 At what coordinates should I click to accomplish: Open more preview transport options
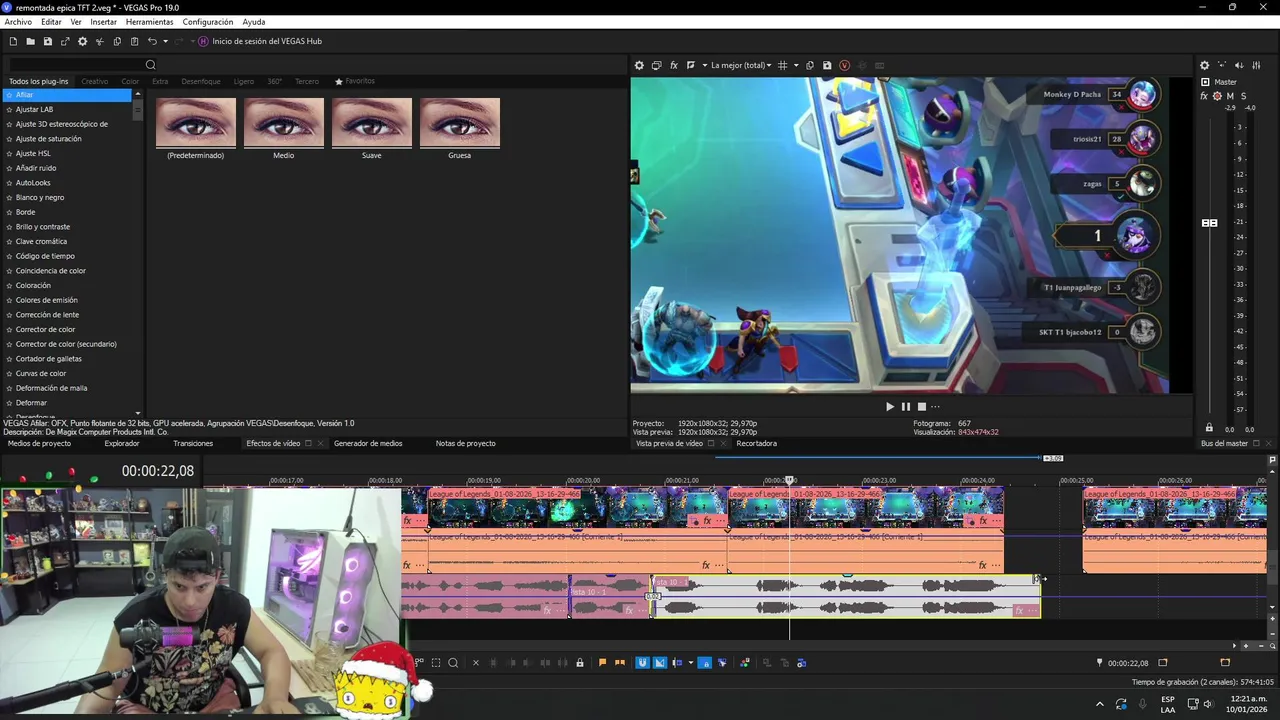pos(936,406)
